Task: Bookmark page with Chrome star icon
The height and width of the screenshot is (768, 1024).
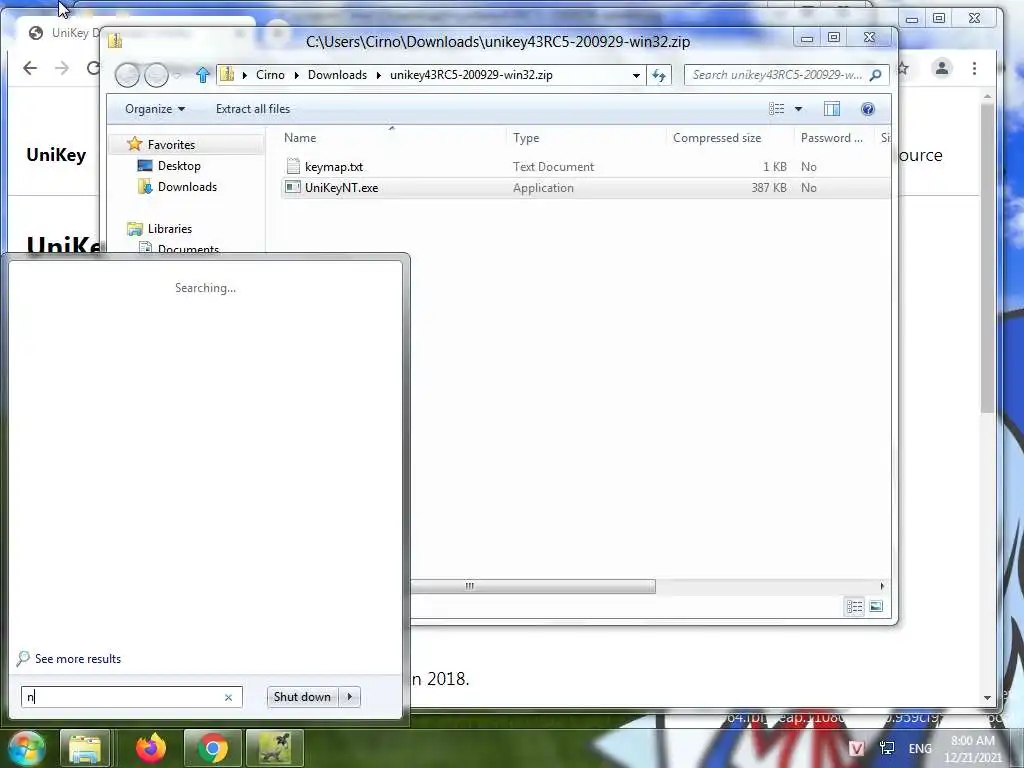Action: coord(903,68)
